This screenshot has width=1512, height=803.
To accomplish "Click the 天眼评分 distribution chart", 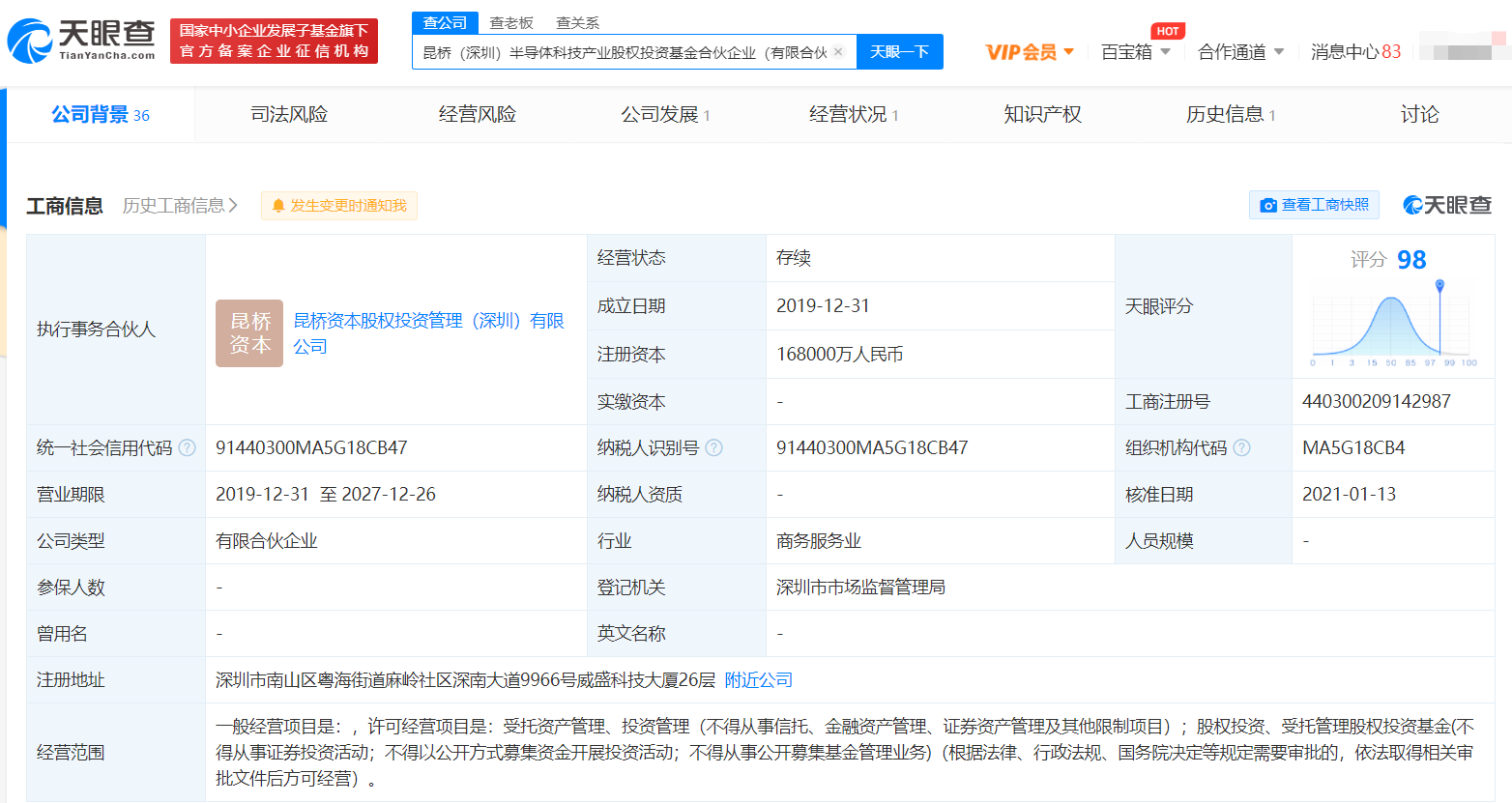I will click(x=1392, y=325).
